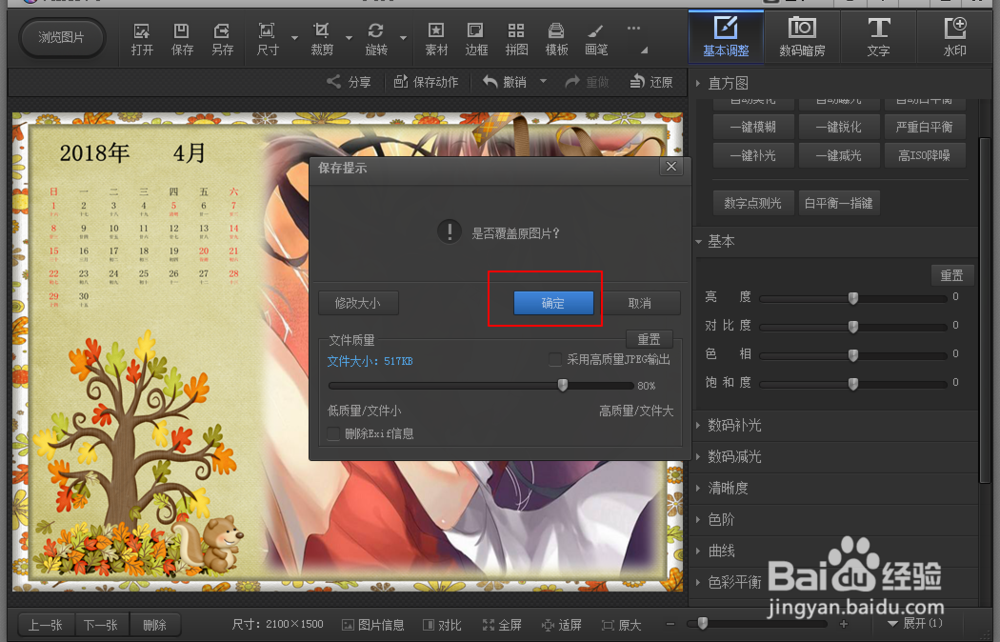Reset file quality with 重置 in dialog
The image size is (1000, 642).
click(649, 339)
